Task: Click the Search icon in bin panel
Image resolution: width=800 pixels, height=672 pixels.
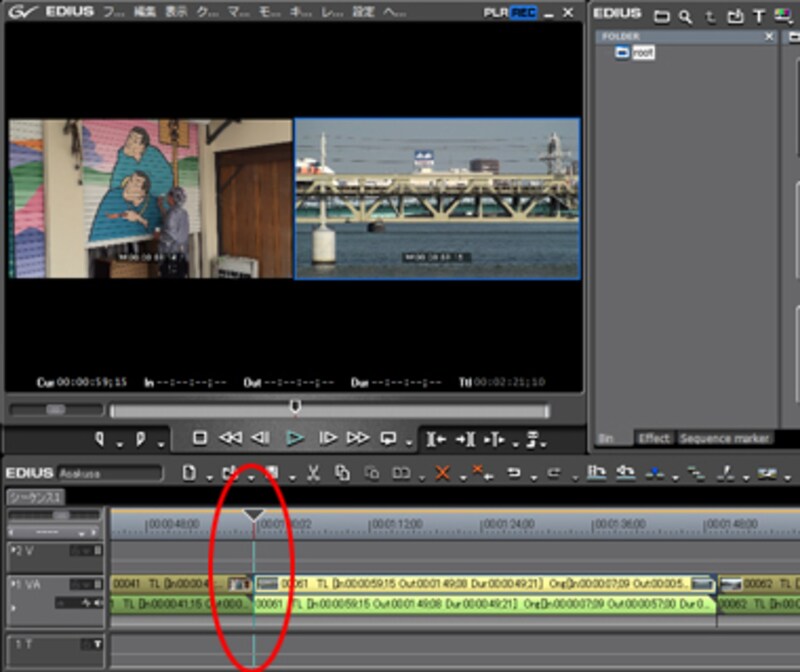Action: (x=685, y=16)
